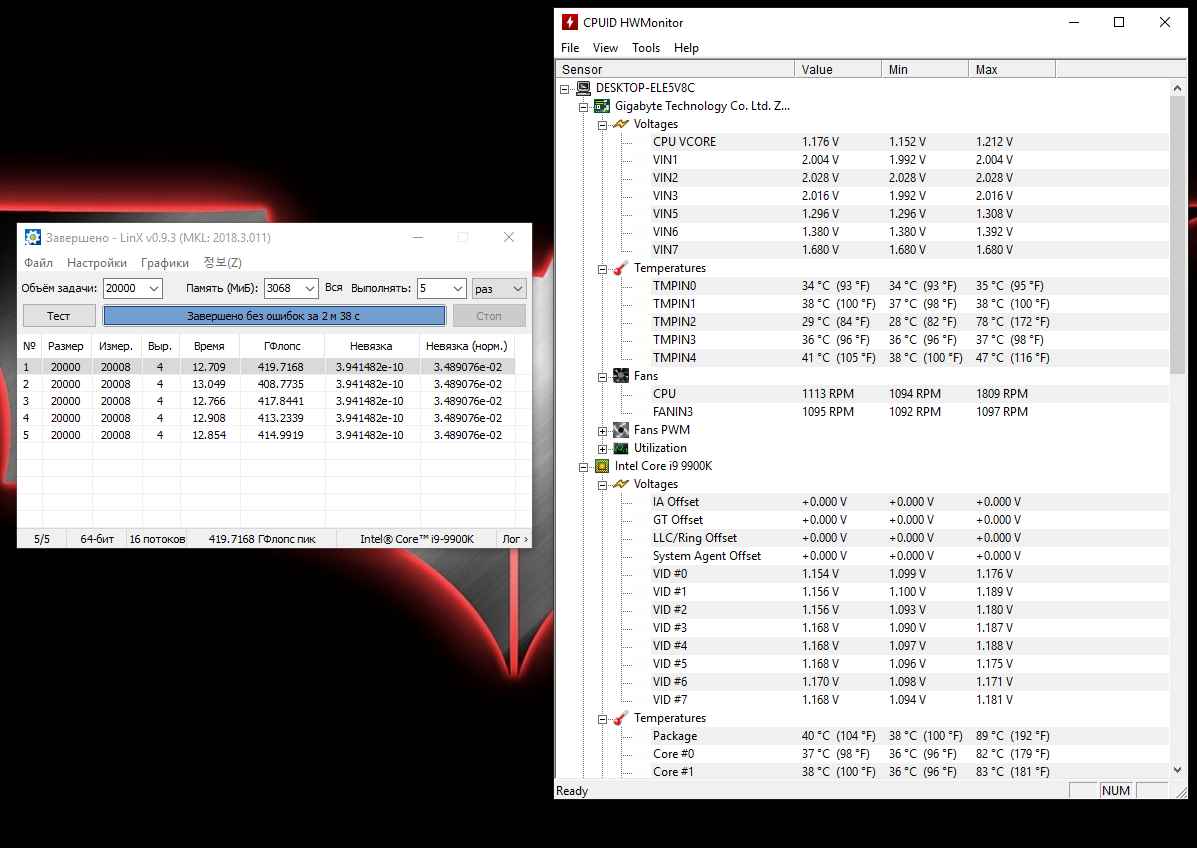
Task: Select LinX result row with 413.2339 GFlops
Action: click(x=266, y=418)
